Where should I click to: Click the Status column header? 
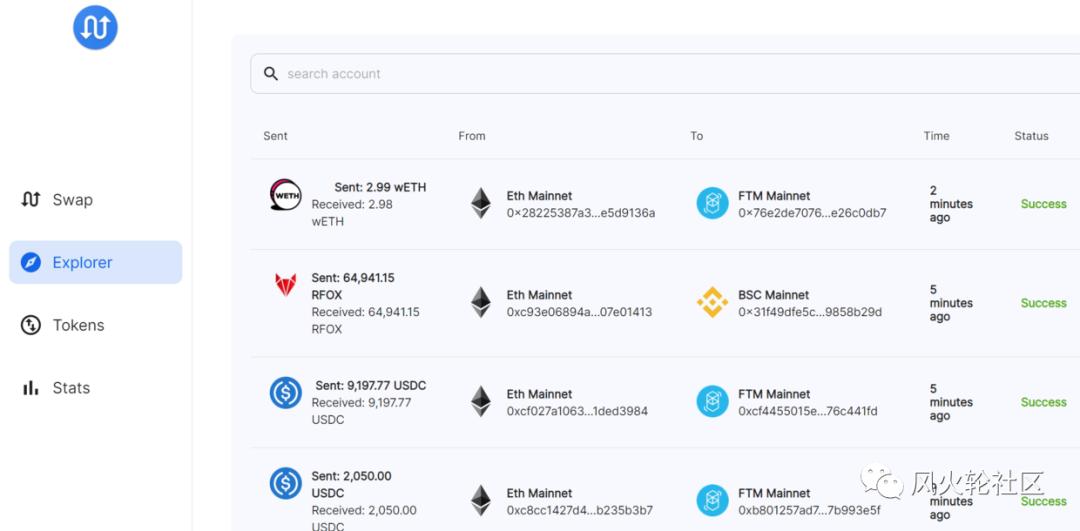click(1031, 136)
